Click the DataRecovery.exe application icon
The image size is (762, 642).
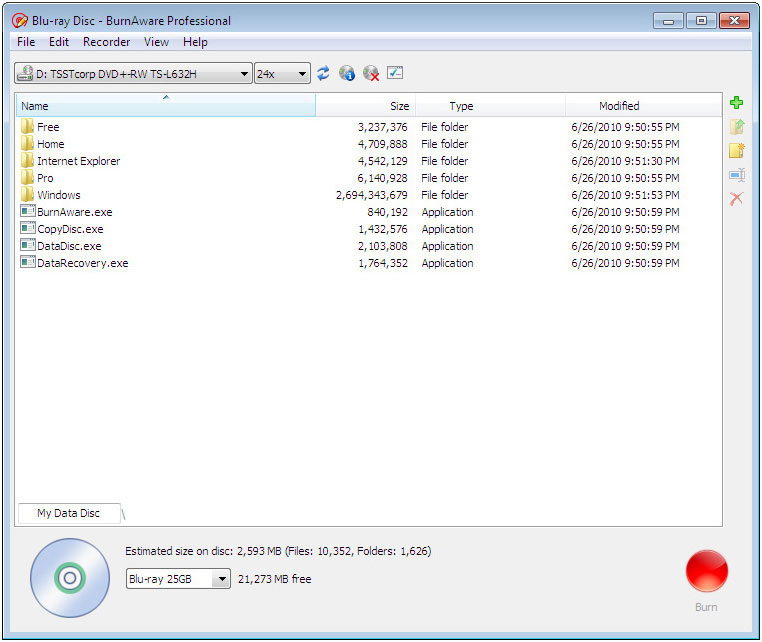[28, 262]
